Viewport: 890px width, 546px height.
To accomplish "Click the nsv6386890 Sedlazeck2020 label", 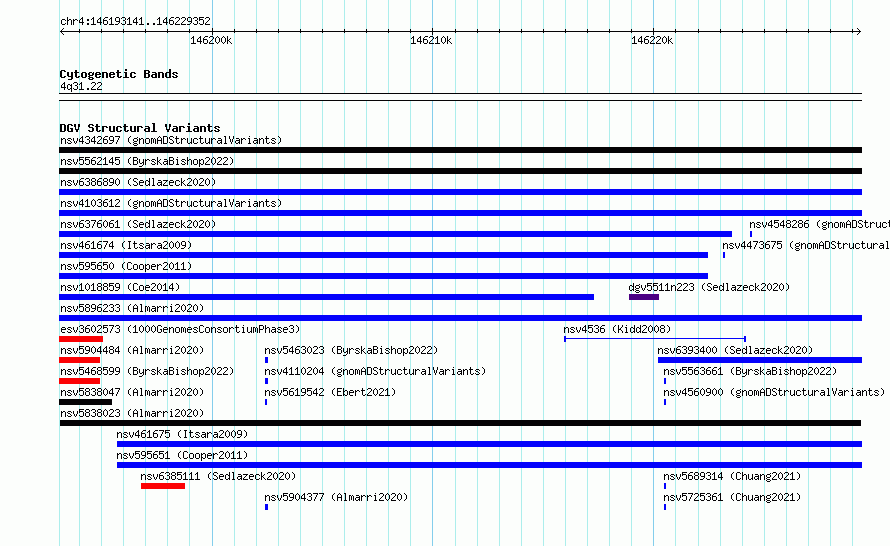I will [138, 182].
